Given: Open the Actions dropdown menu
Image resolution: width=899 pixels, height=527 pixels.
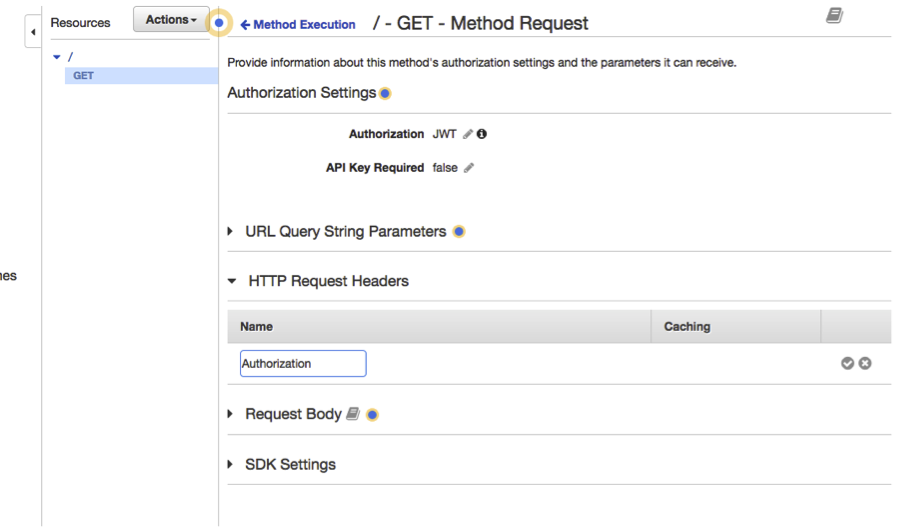Looking at the screenshot, I should click(171, 19).
